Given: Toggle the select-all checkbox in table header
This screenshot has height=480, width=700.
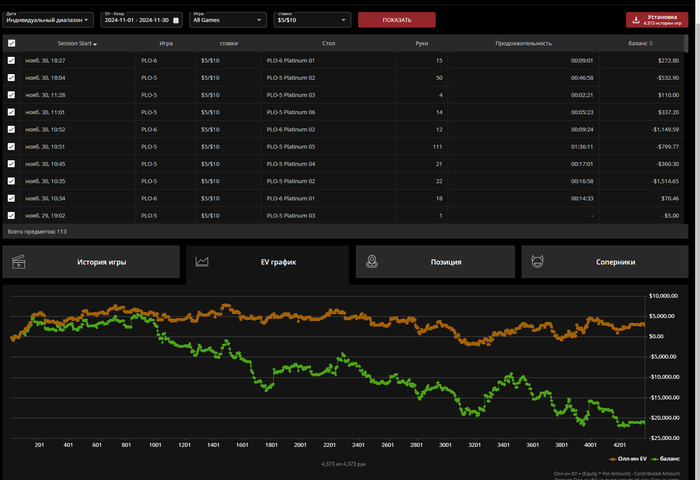Looking at the screenshot, I should click(11, 44).
